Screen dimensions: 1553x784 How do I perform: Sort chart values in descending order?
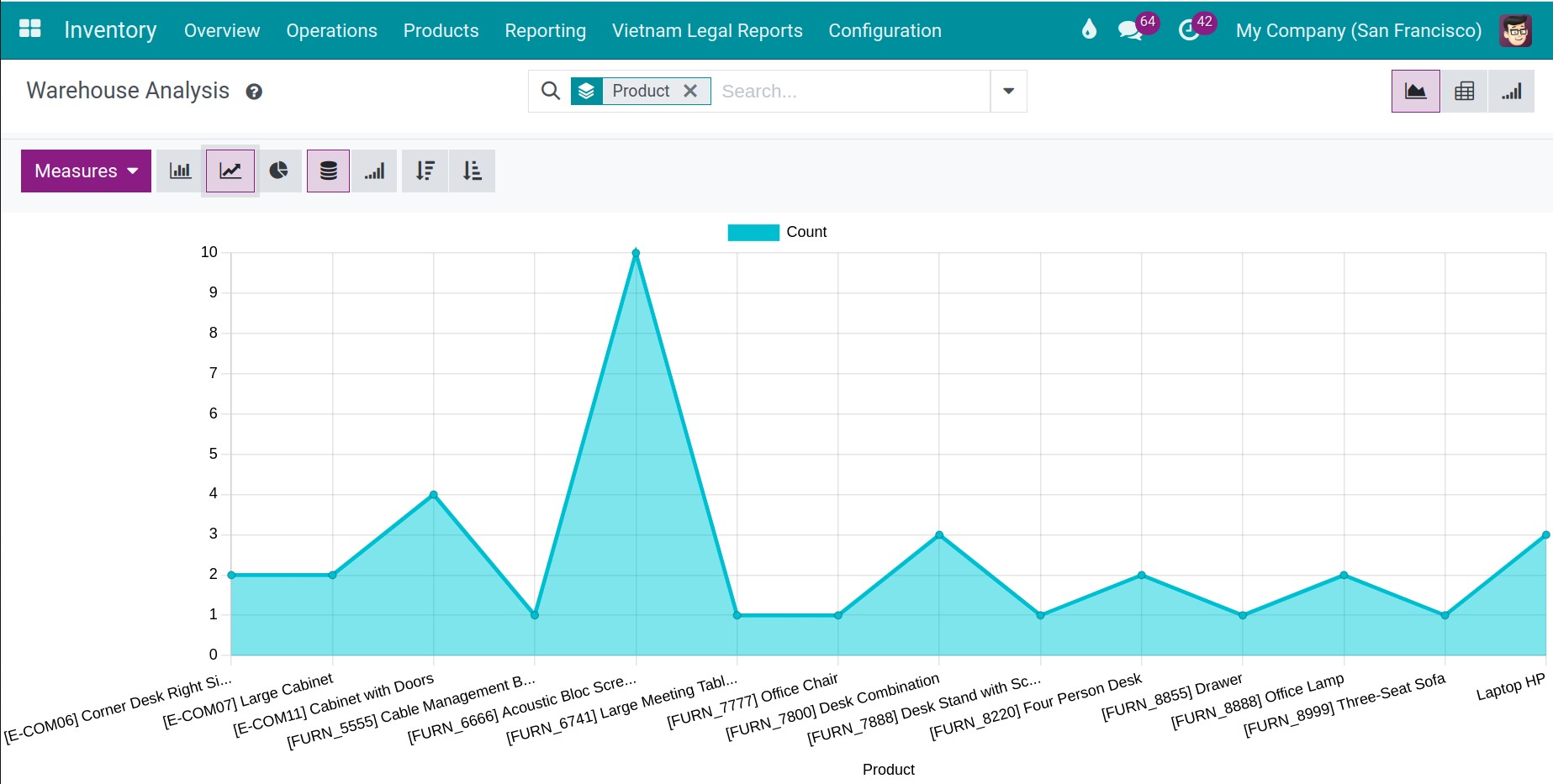(425, 171)
